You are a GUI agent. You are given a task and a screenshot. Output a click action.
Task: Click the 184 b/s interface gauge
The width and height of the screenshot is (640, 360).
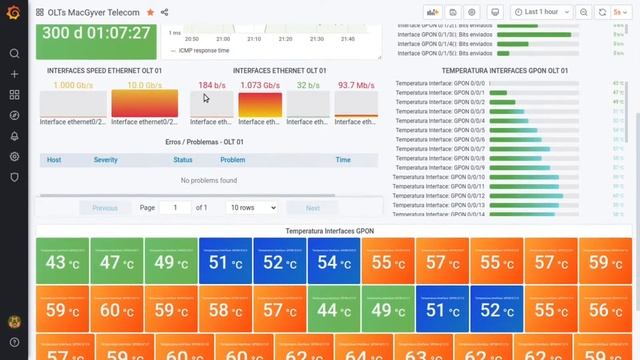[x=212, y=104]
